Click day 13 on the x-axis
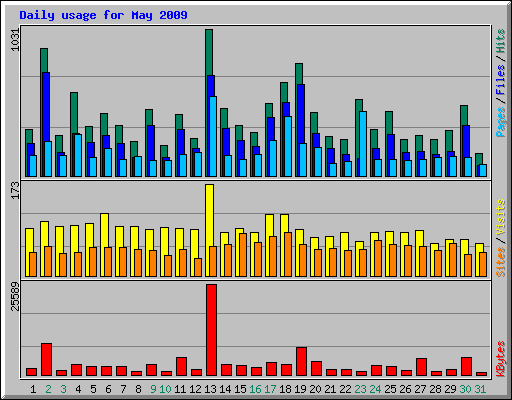Image resolution: width=512 pixels, height=400 pixels. 210,389
